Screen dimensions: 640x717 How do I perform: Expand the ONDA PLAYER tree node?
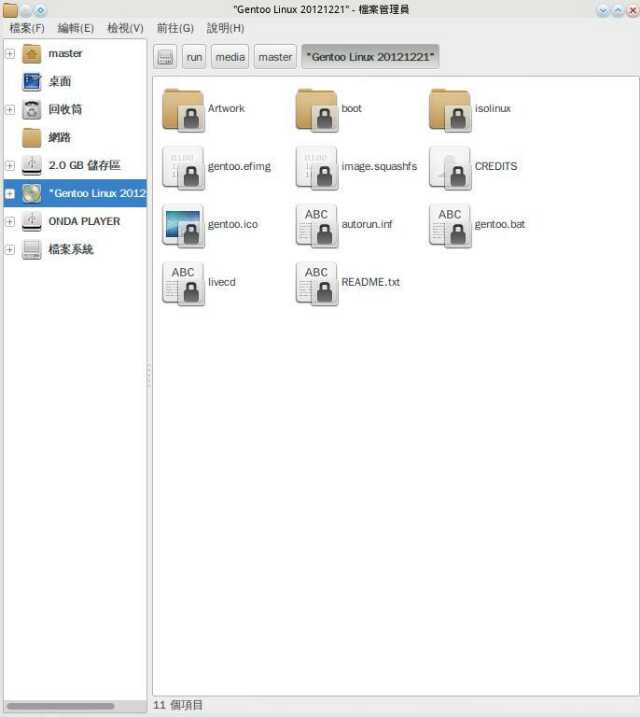(x=10, y=221)
